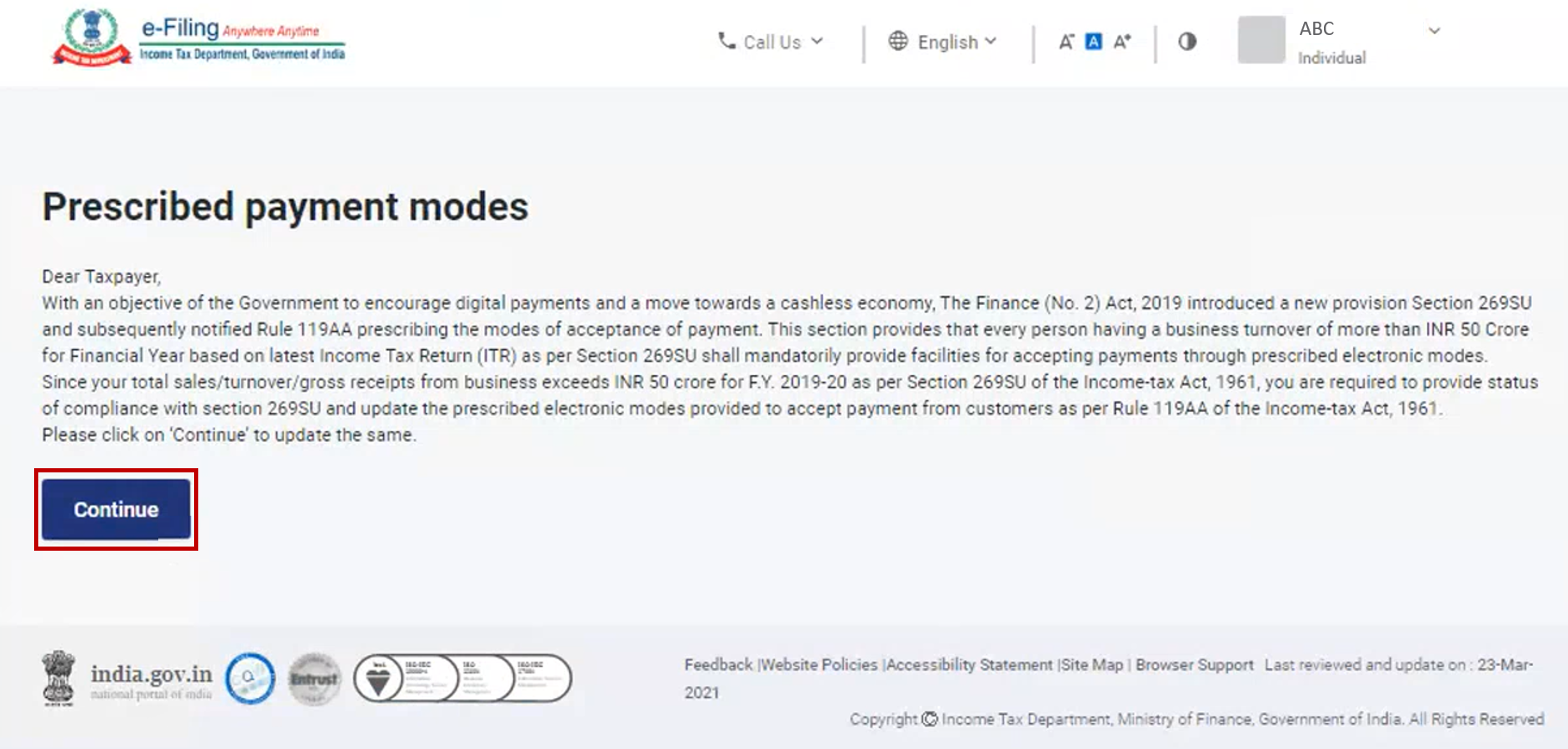Screen dimensions: 1568x749
Task: Click the ISO certification badges
Action: 462,678
